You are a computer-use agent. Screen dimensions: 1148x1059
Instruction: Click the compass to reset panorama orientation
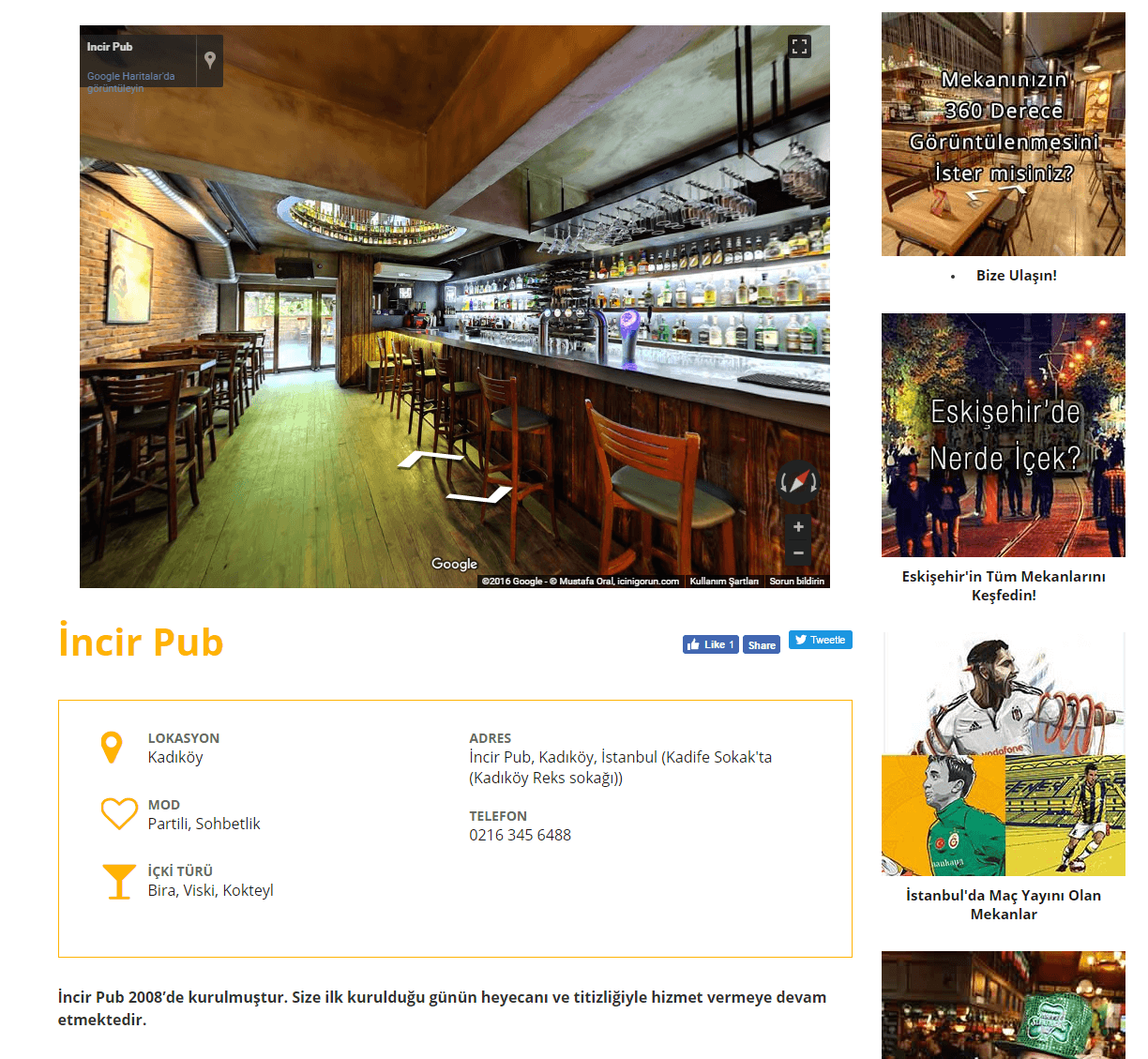pyautogui.click(x=798, y=482)
